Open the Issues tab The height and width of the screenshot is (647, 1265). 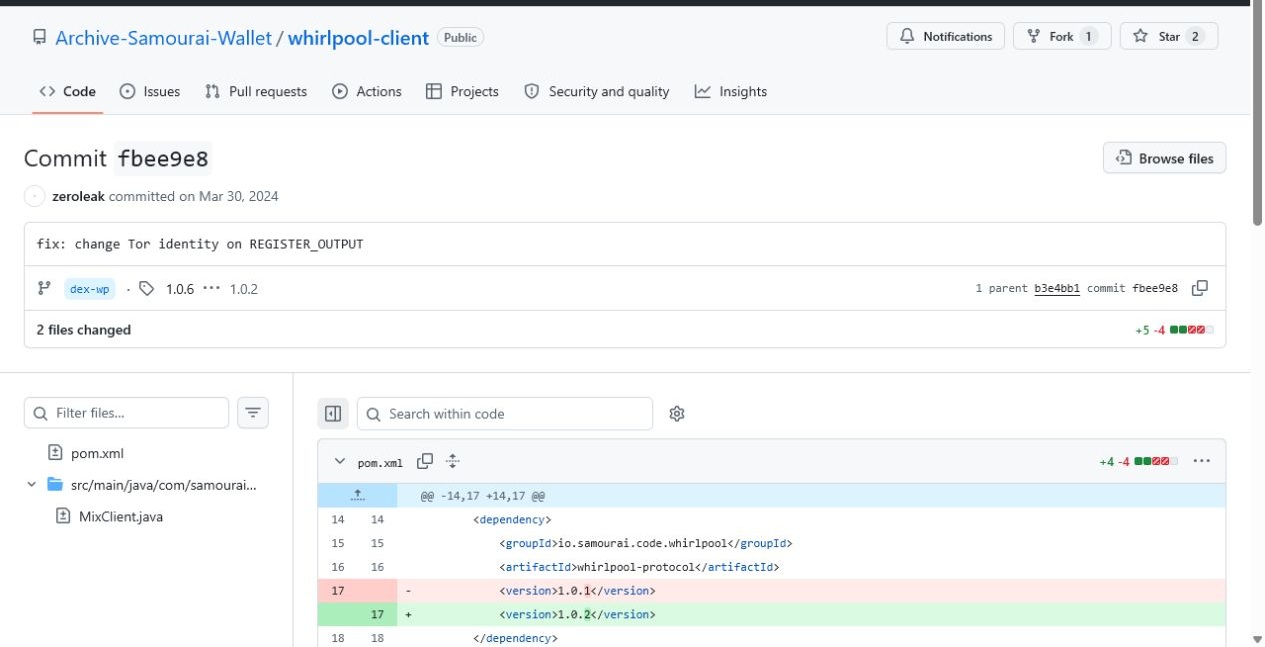coord(150,91)
